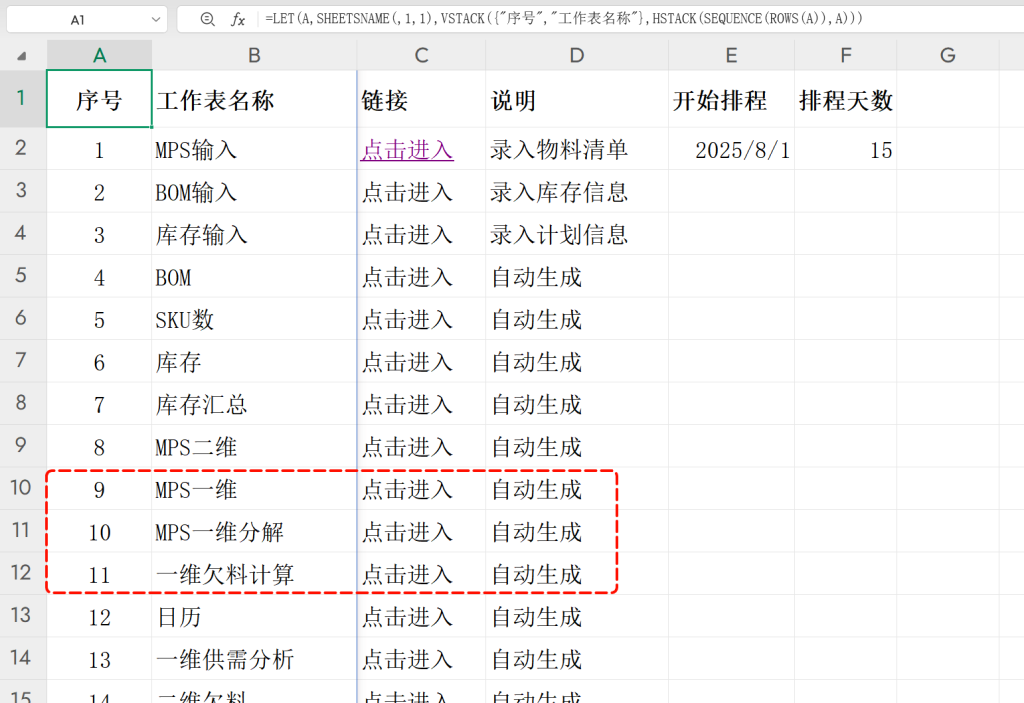
Task: Select row 10 header
Action: click(22, 487)
